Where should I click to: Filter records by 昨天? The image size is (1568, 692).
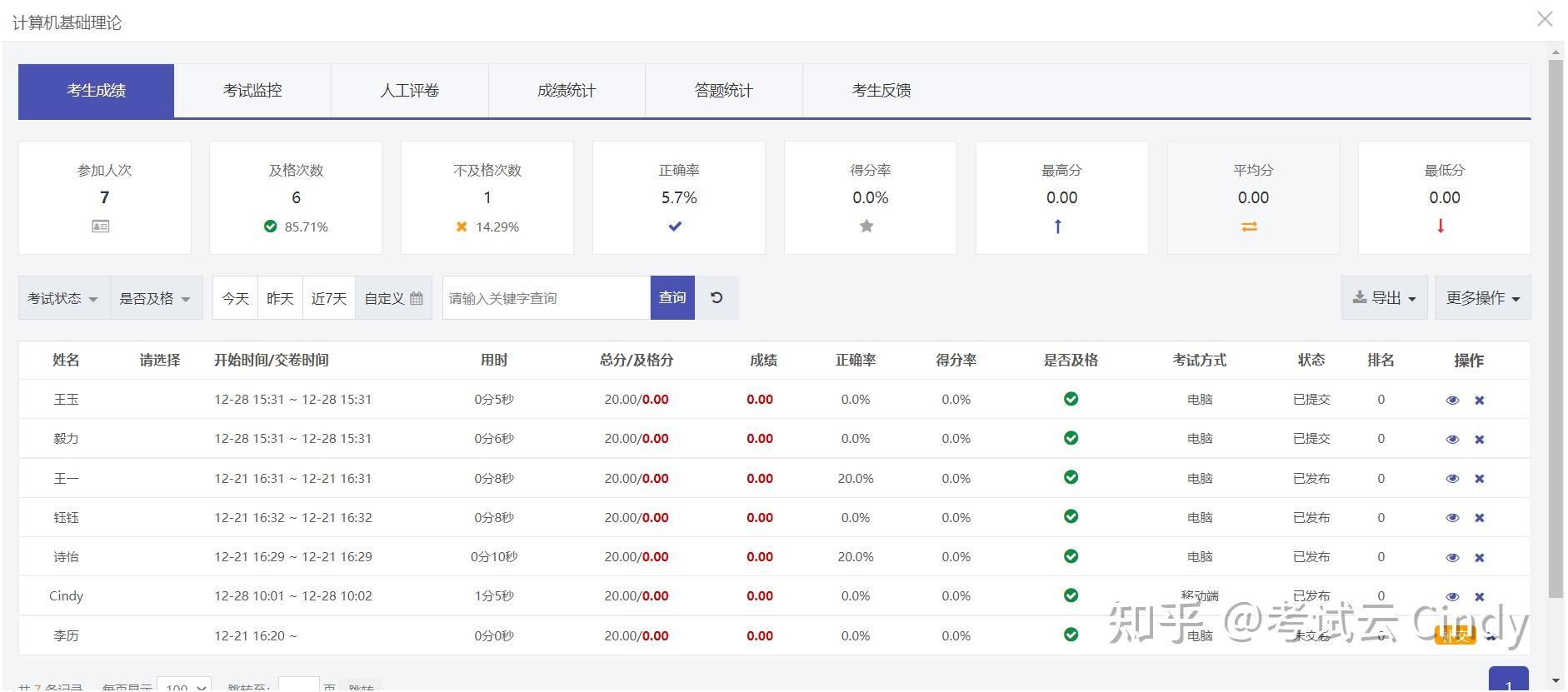(x=280, y=298)
